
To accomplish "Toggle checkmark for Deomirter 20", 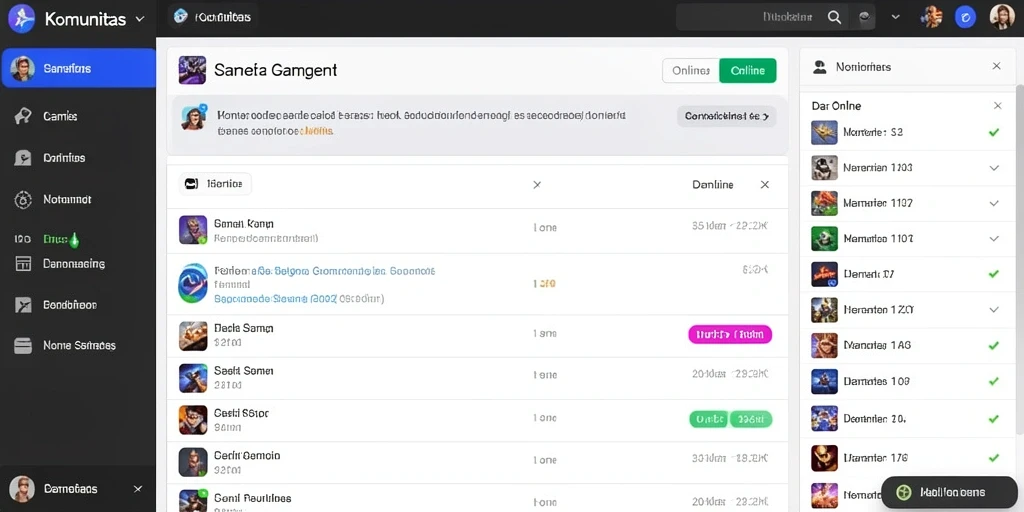I will [x=994, y=419].
